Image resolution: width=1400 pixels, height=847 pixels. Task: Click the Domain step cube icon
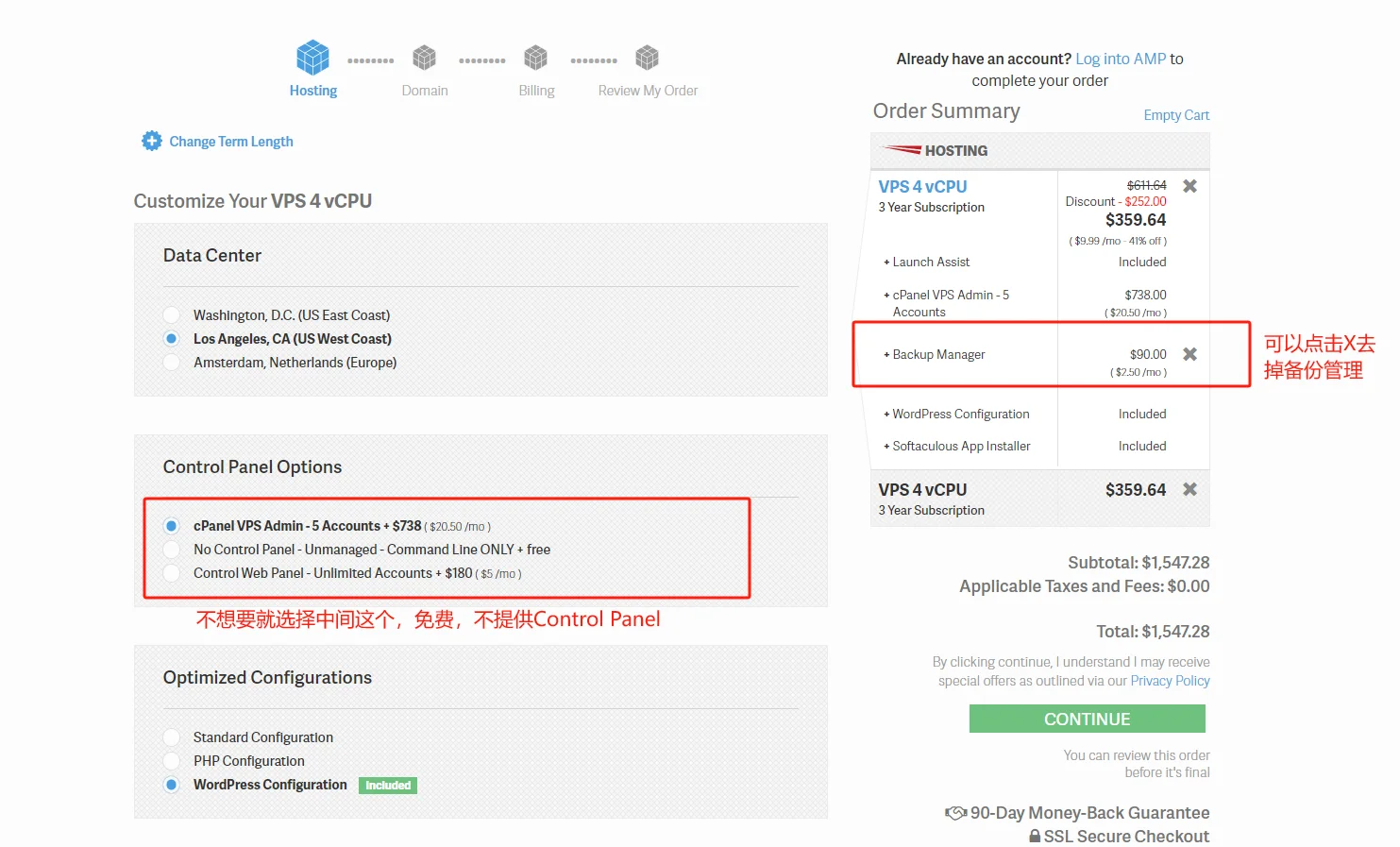click(x=425, y=58)
